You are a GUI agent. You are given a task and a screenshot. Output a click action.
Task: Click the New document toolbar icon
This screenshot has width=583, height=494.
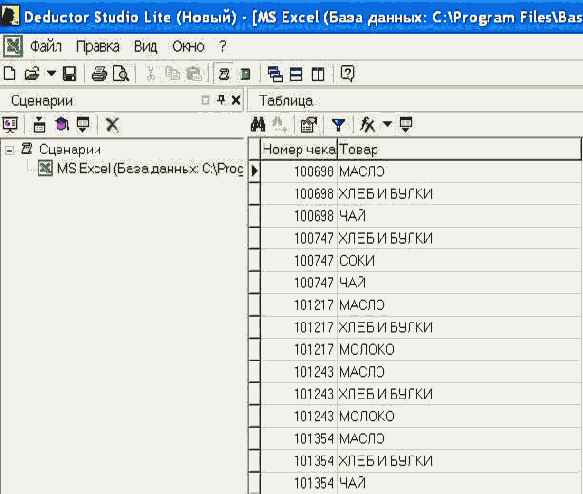[10, 74]
